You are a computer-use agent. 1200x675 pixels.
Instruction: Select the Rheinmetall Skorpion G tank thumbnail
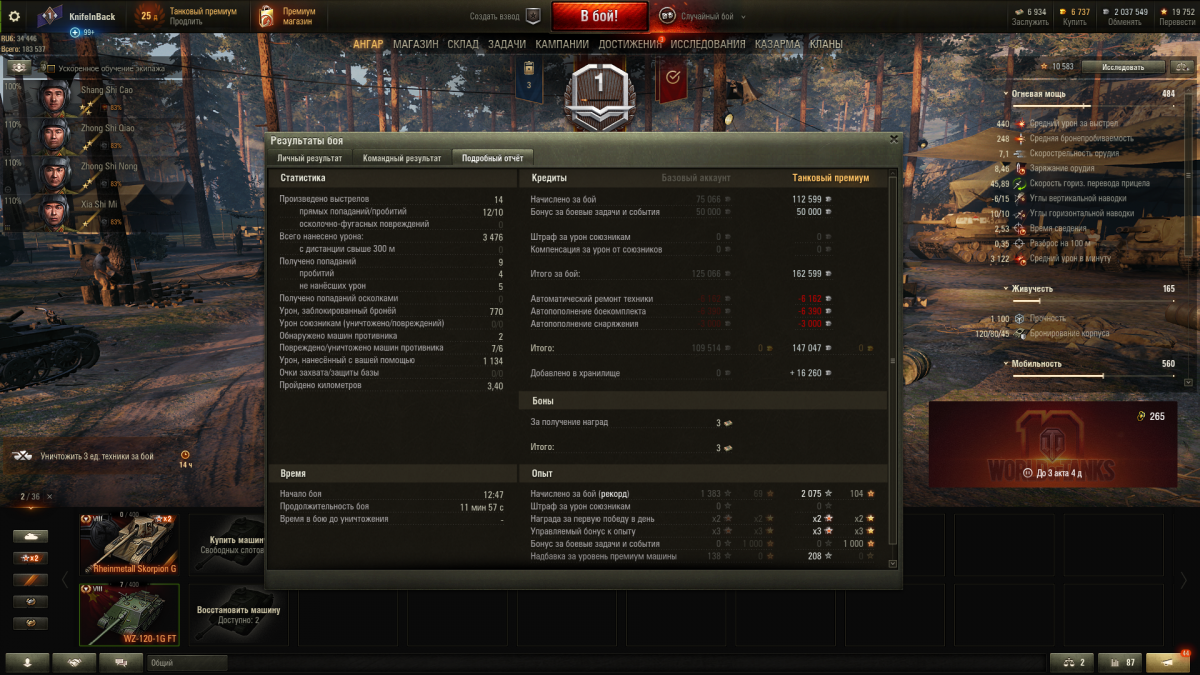129,544
